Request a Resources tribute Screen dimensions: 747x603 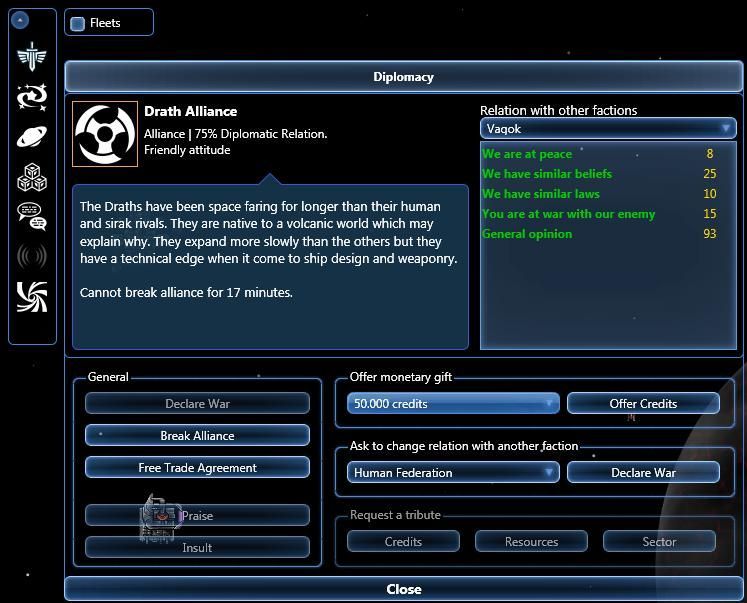pos(531,542)
